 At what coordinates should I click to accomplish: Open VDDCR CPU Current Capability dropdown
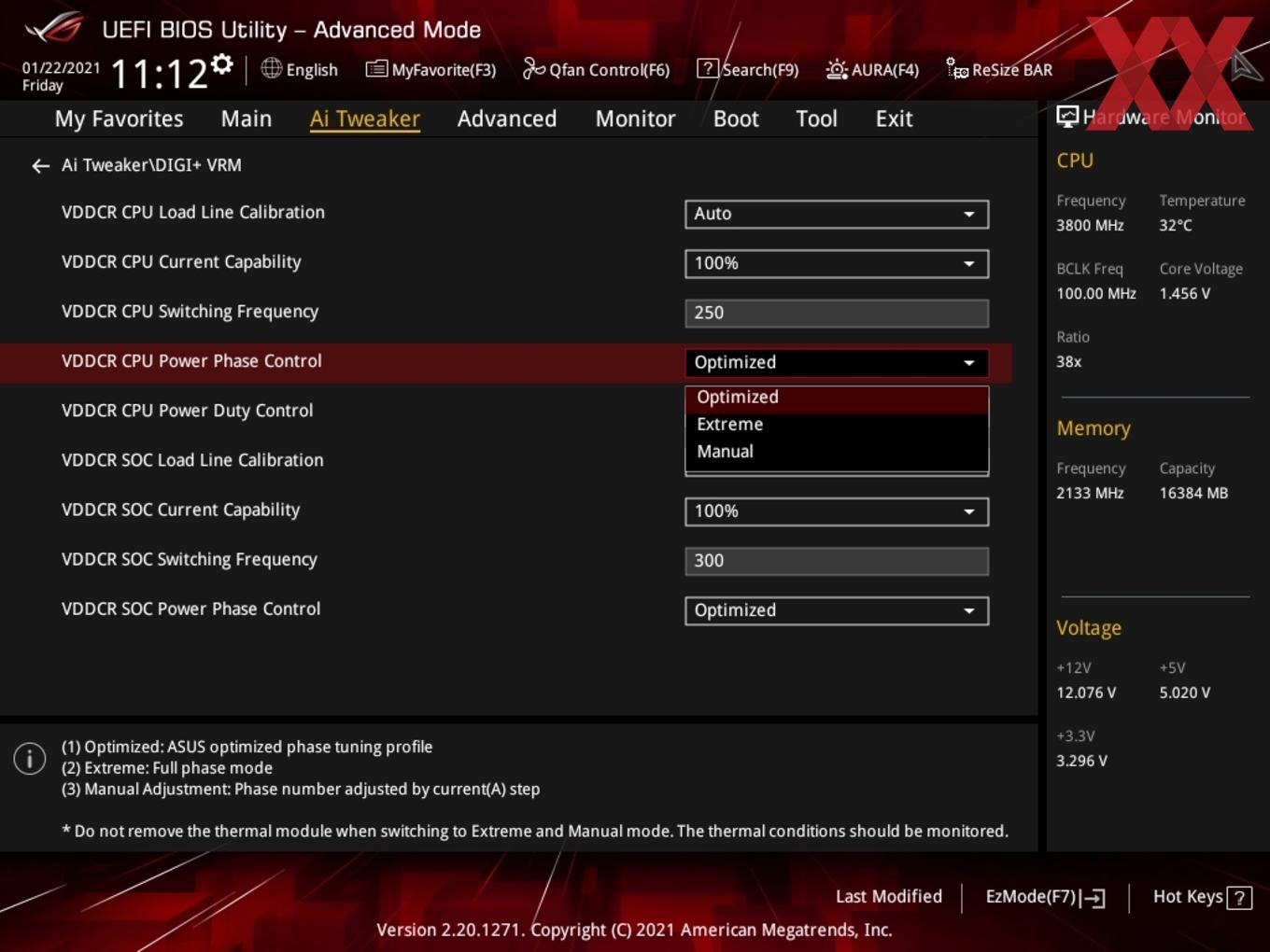click(837, 263)
